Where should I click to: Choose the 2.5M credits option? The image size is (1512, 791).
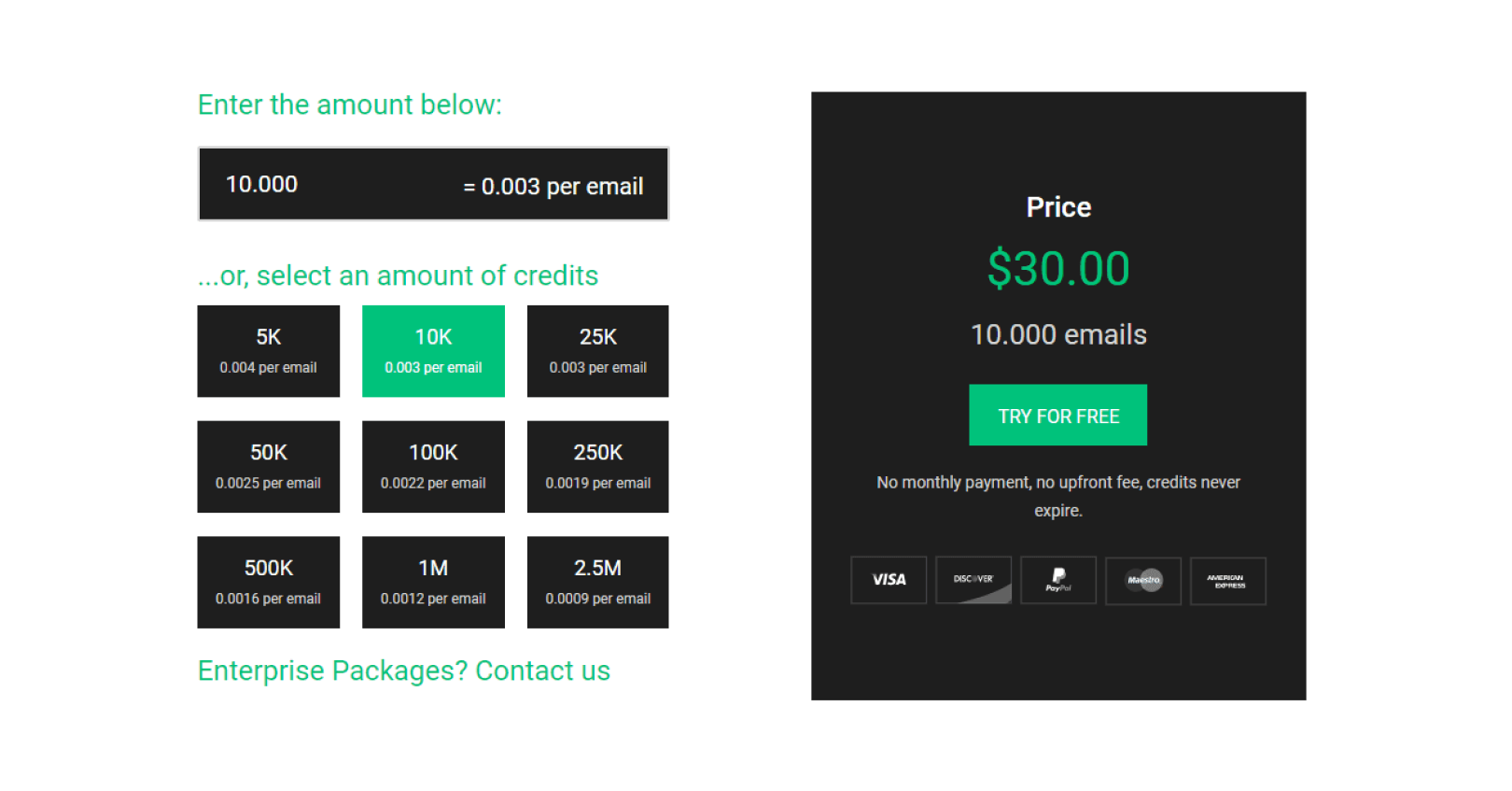598,582
